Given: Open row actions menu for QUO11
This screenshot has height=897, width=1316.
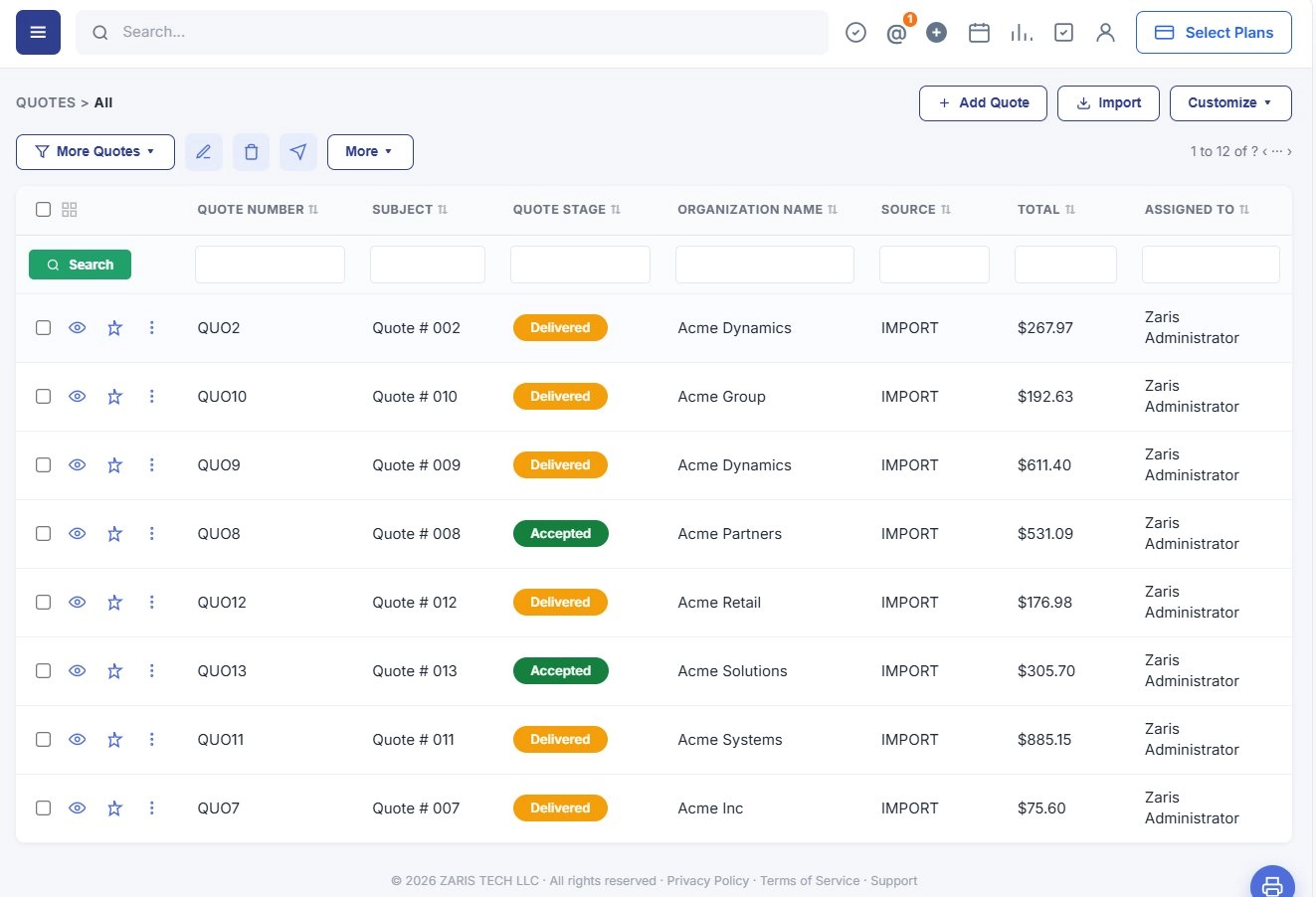Looking at the screenshot, I should point(152,740).
